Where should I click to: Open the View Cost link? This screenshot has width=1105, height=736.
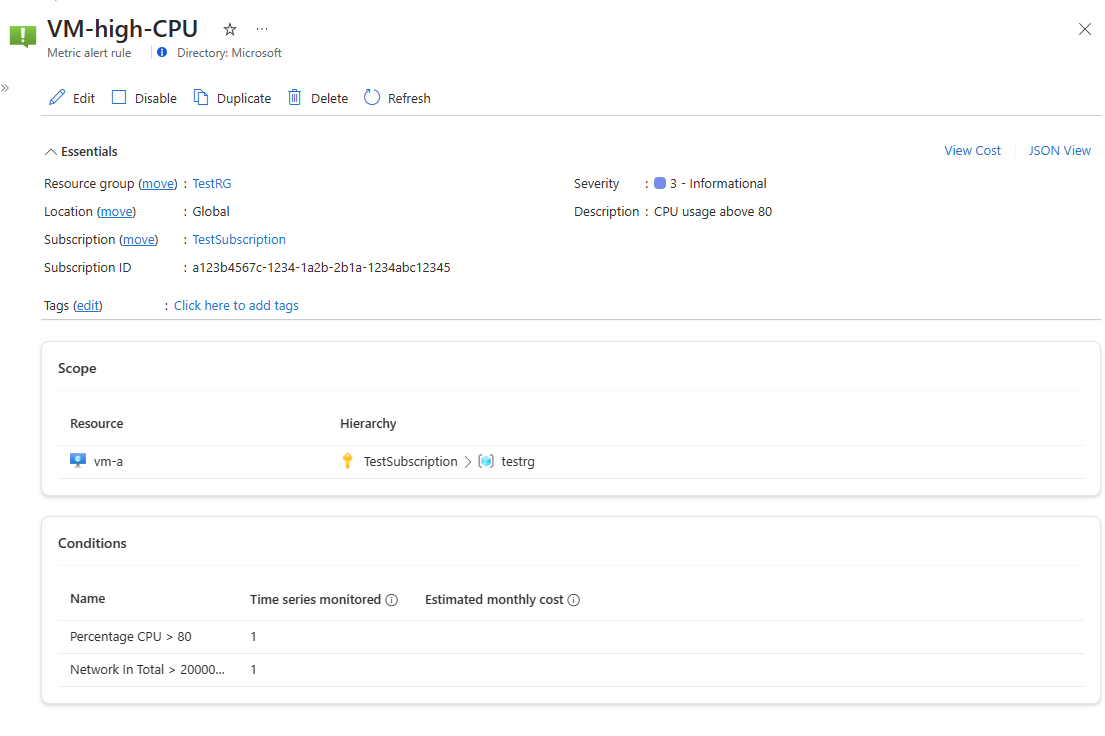click(972, 150)
